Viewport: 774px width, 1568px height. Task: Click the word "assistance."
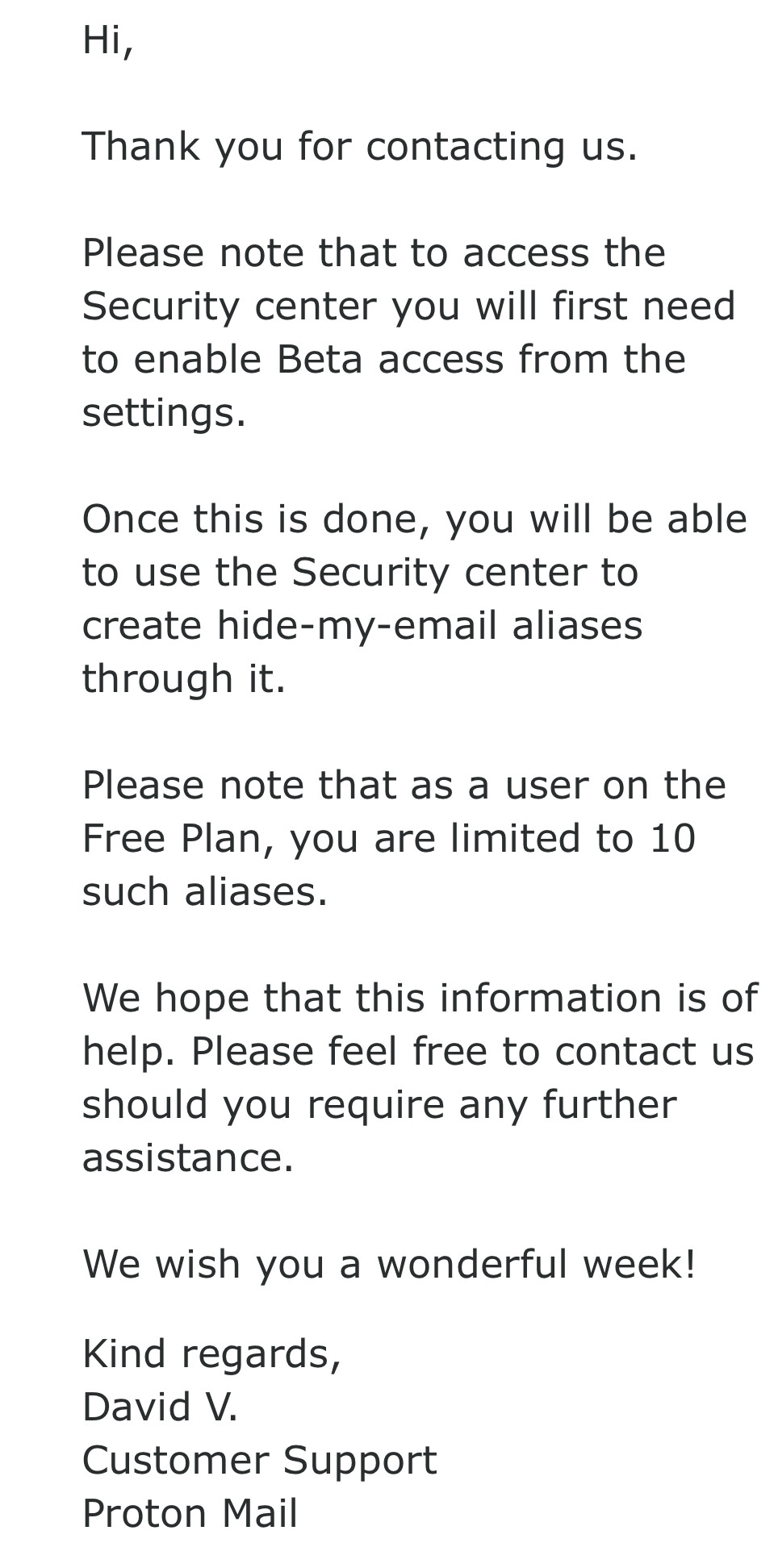click(188, 1157)
